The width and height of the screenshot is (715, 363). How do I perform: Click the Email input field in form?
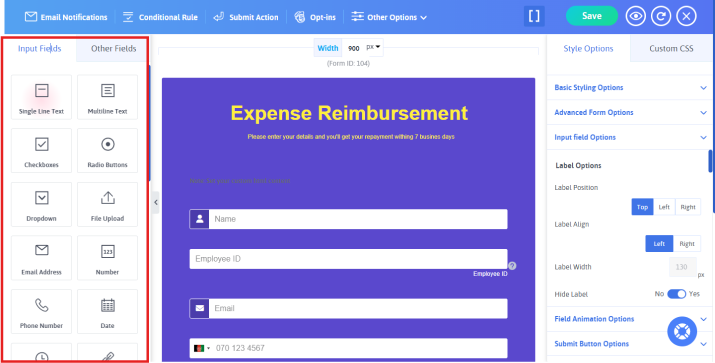(x=358, y=308)
